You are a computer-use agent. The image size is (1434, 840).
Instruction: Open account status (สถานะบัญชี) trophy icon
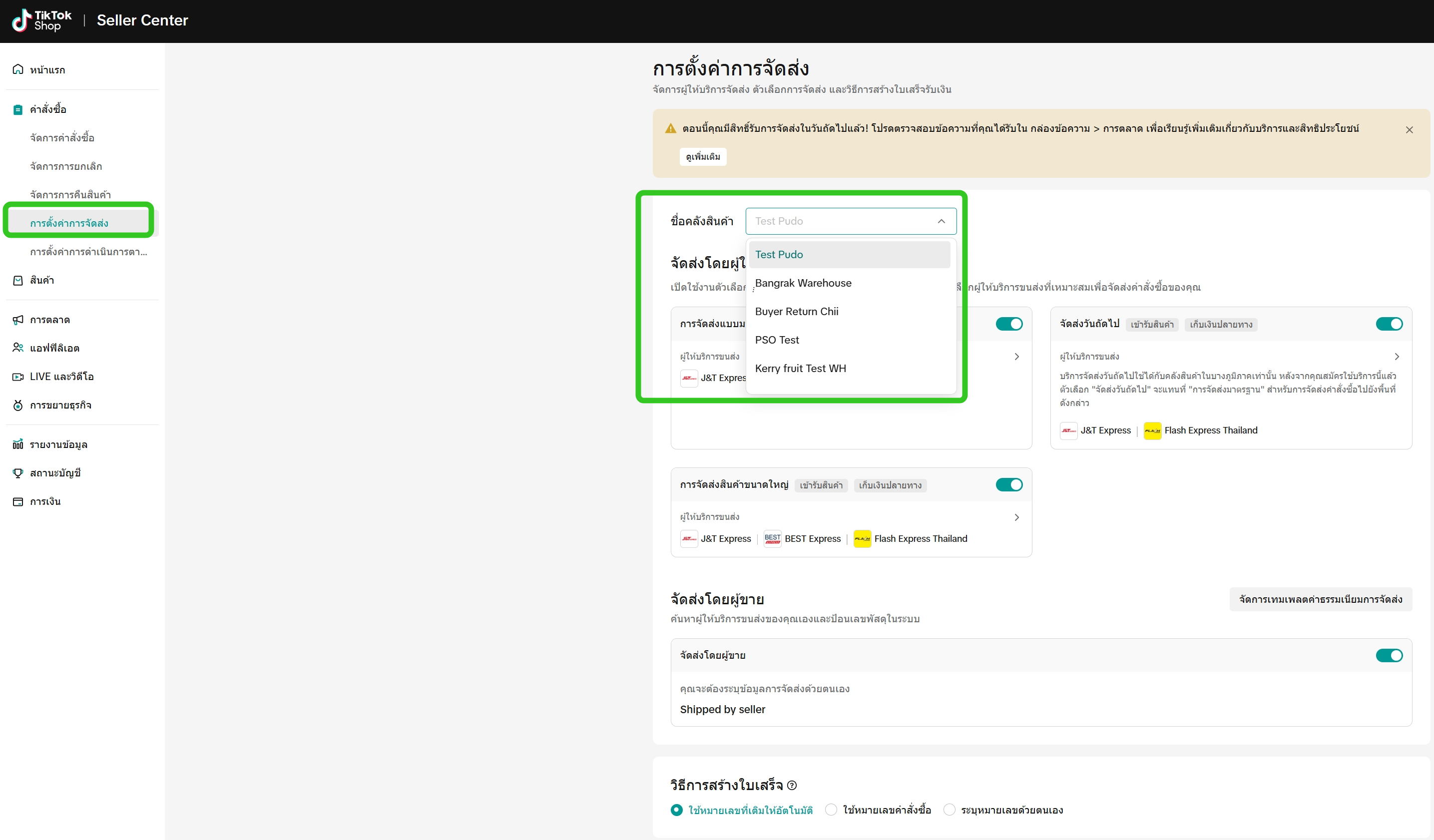click(x=17, y=473)
